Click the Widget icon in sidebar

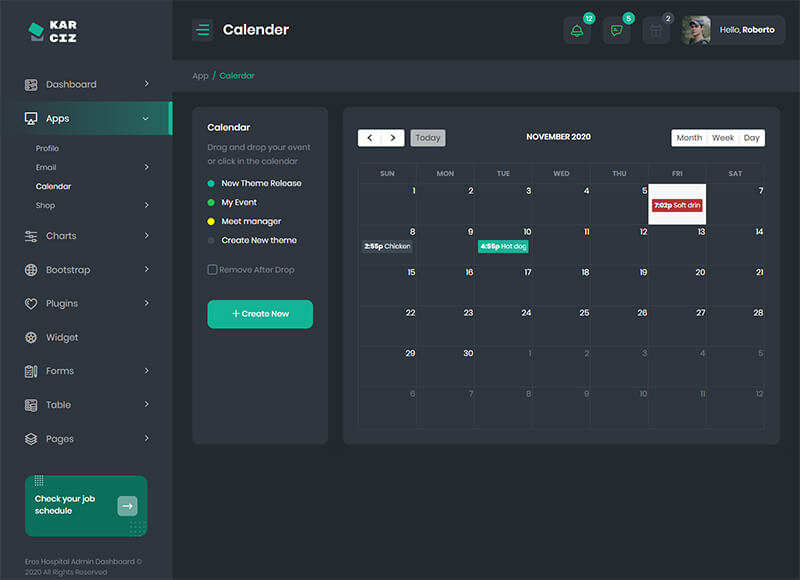pos(31,338)
